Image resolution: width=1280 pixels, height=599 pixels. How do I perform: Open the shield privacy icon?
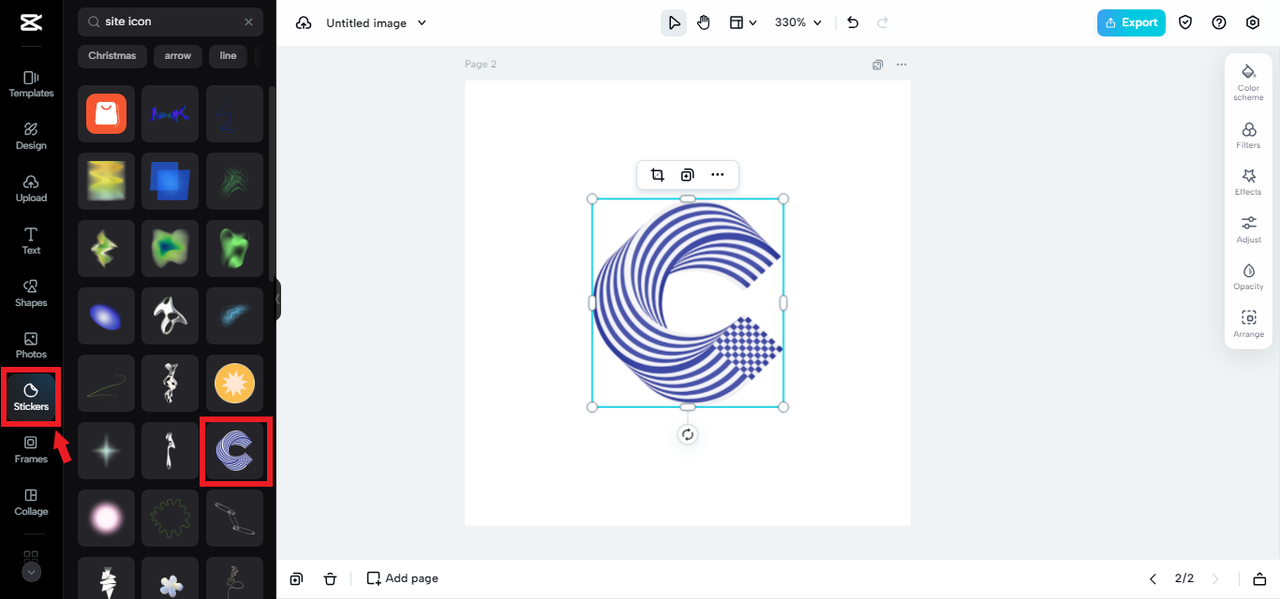(1185, 23)
